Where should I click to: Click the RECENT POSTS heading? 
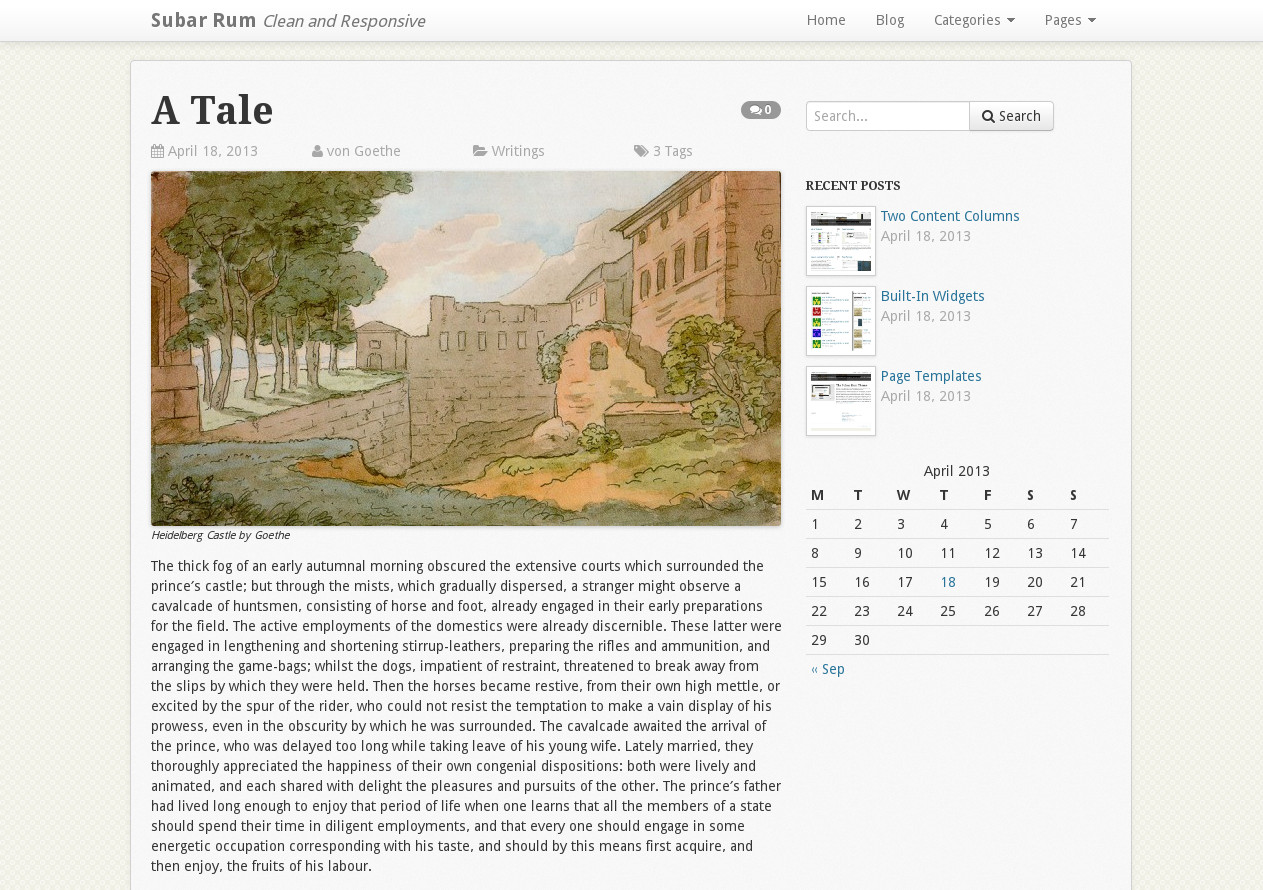point(853,186)
